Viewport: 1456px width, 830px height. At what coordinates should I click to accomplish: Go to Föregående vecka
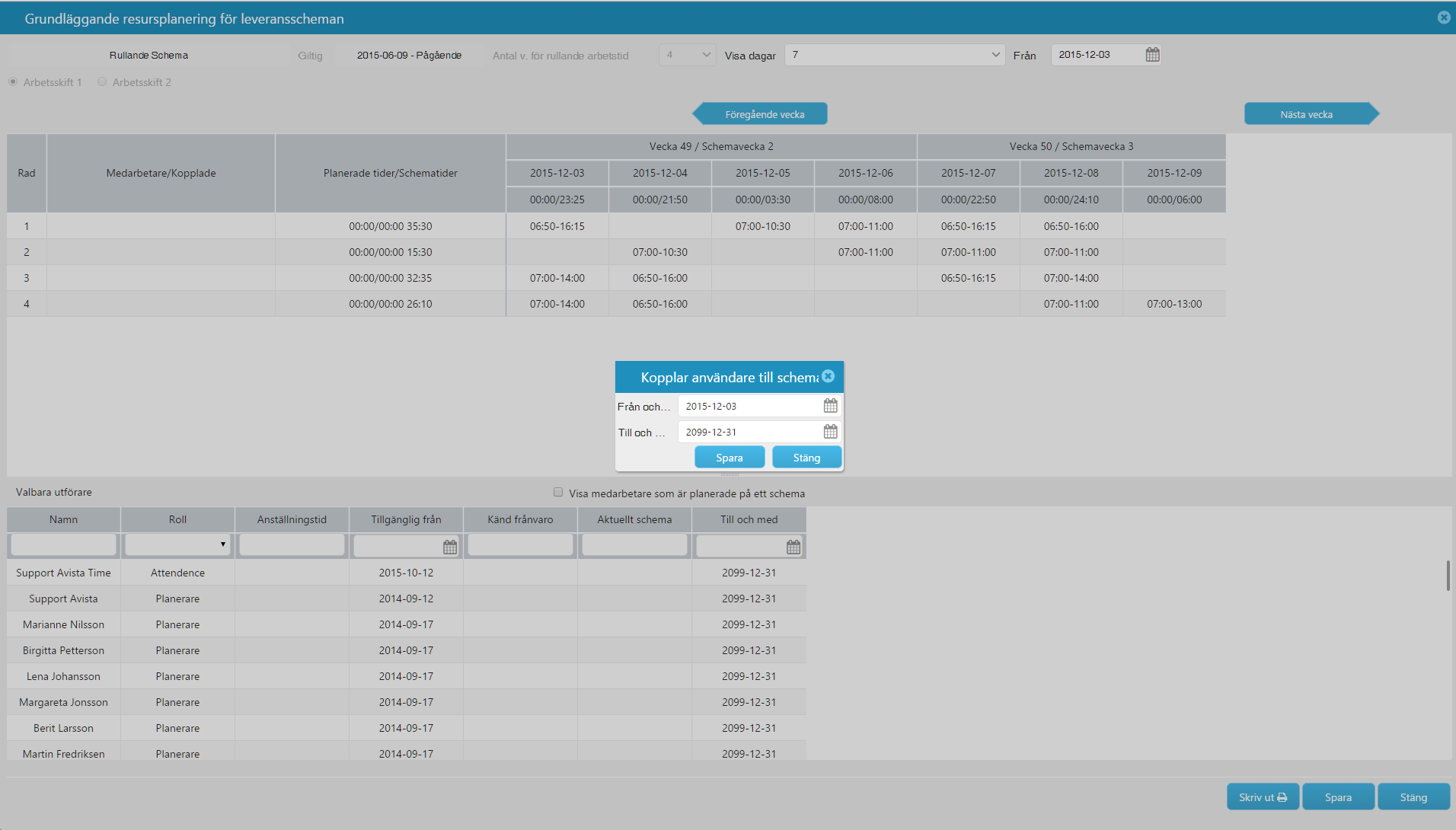pyautogui.click(x=760, y=114)
